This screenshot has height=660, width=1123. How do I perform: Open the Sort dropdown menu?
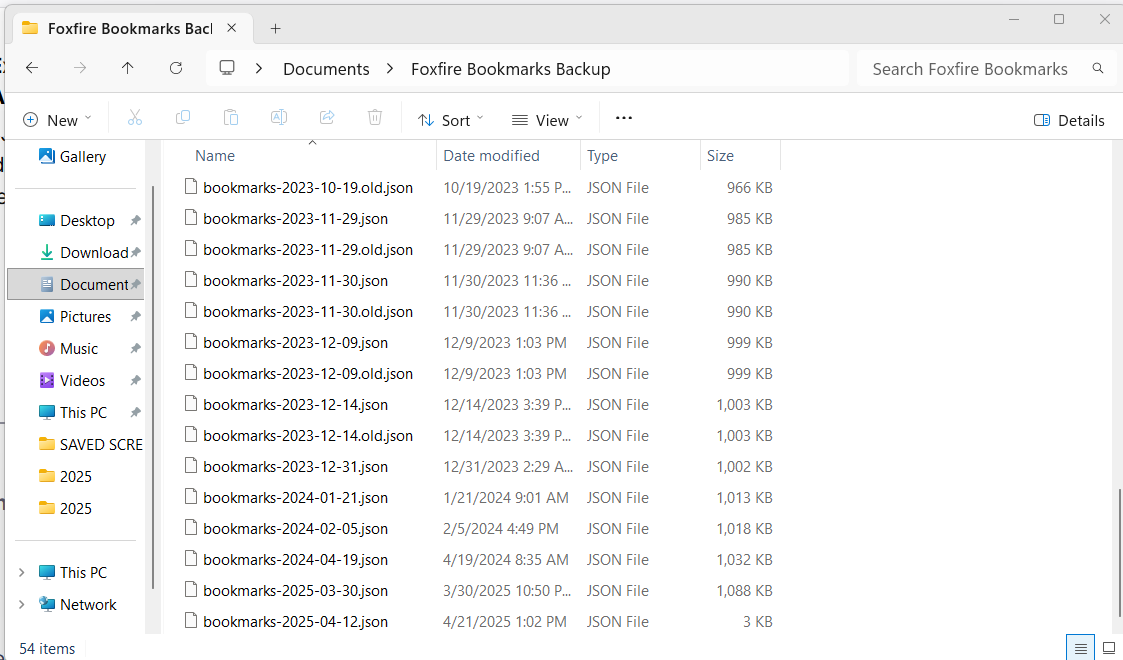(x=451, y=120)
